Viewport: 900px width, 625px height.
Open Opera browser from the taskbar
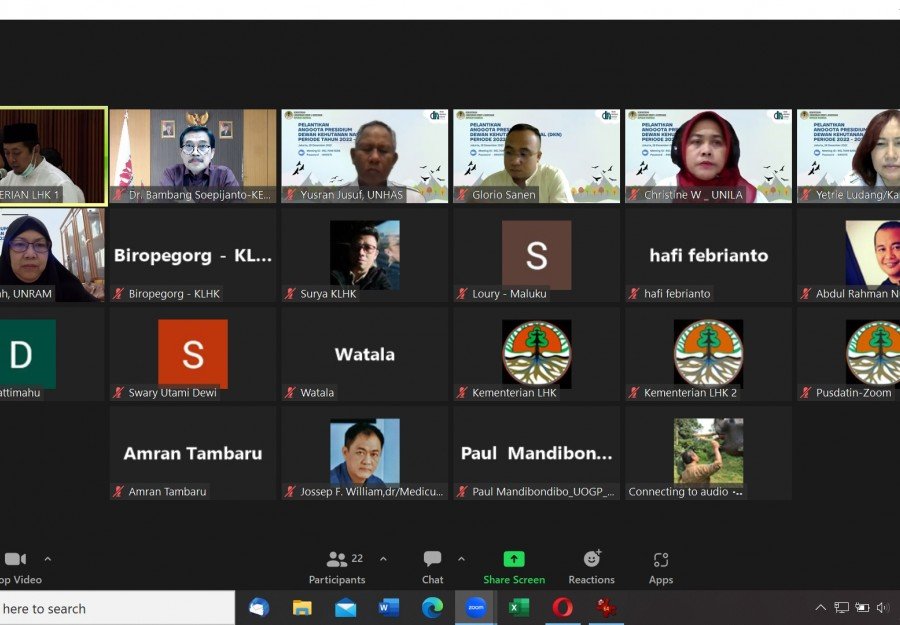click(562, 608)
